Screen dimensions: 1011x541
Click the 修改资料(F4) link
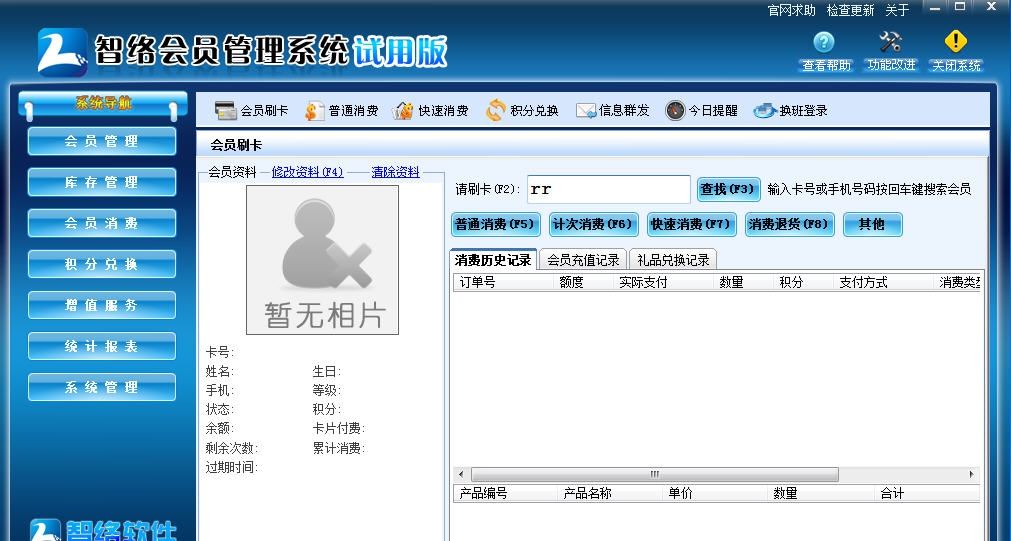click(308, 172)
